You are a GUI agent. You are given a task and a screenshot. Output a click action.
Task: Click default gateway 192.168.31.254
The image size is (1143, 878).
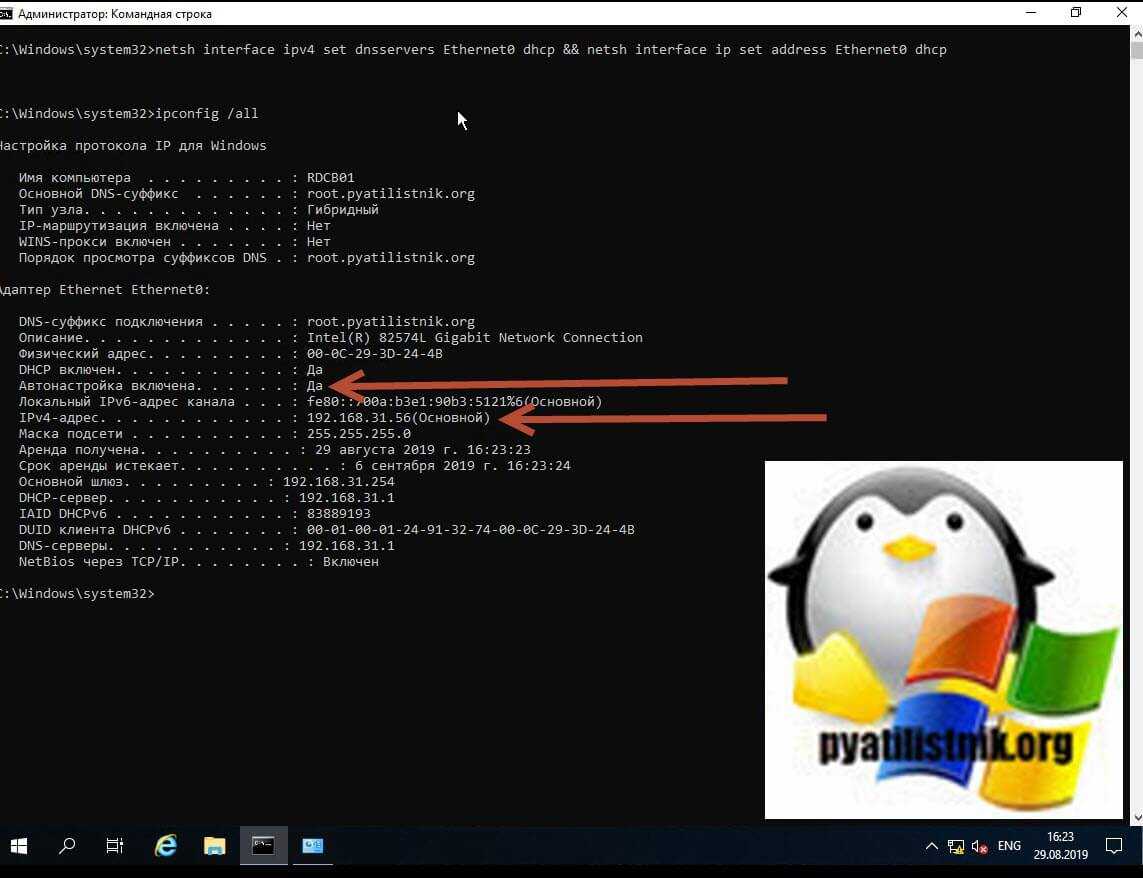[339, 482]
